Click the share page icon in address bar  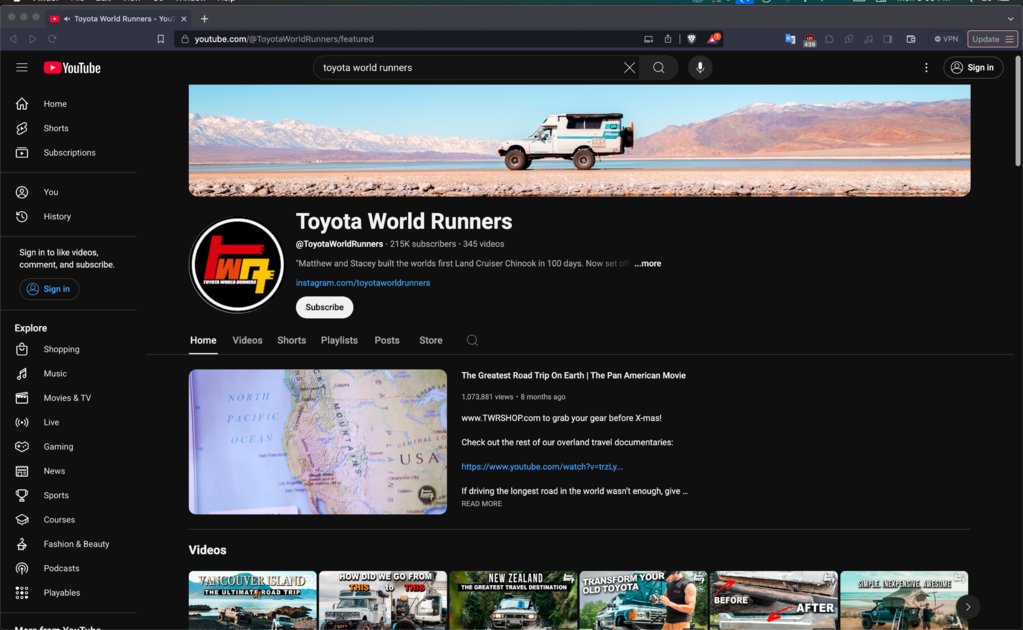click(x=668, y=39)
